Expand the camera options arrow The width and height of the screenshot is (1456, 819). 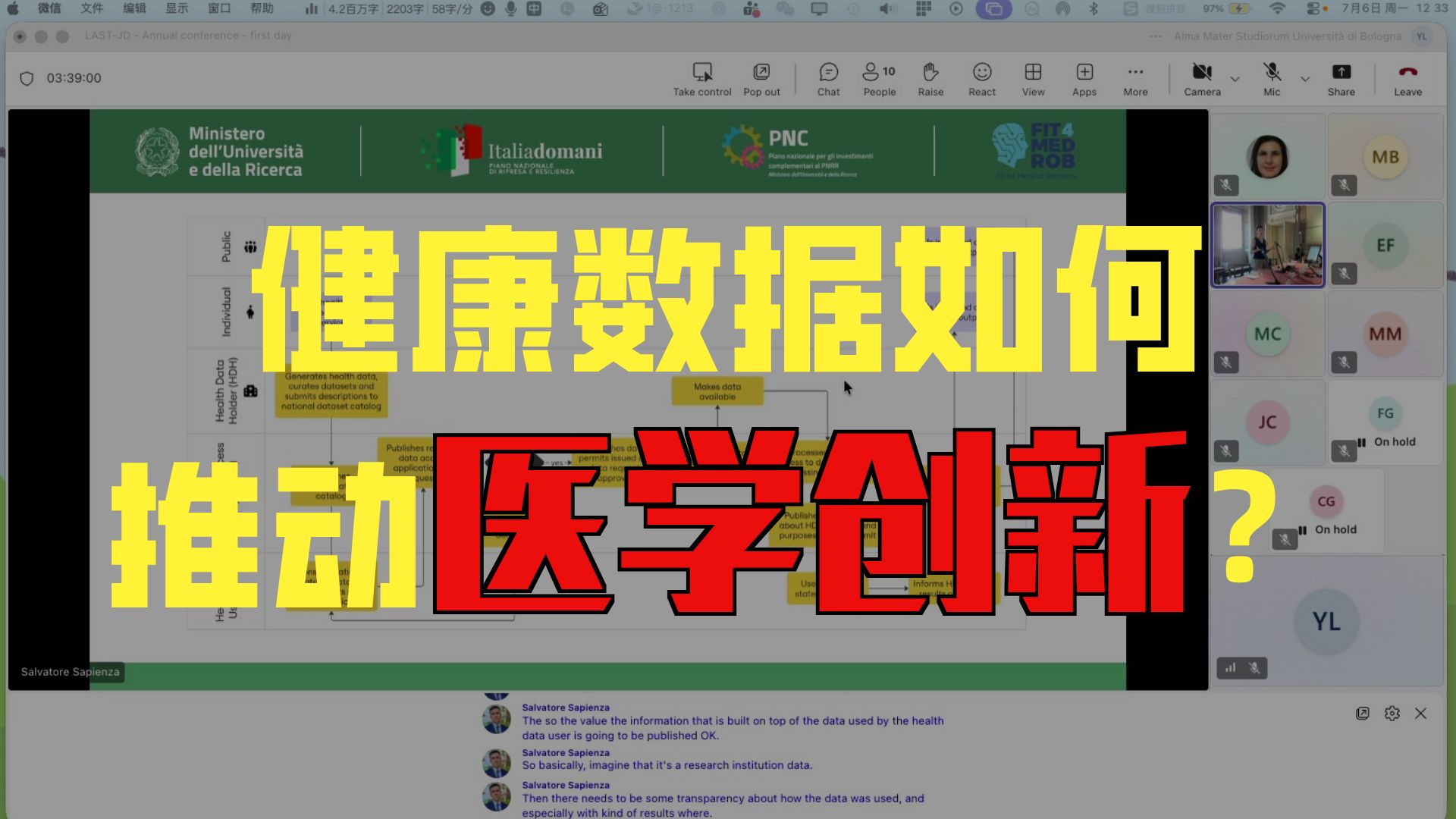click(1235, 79)
